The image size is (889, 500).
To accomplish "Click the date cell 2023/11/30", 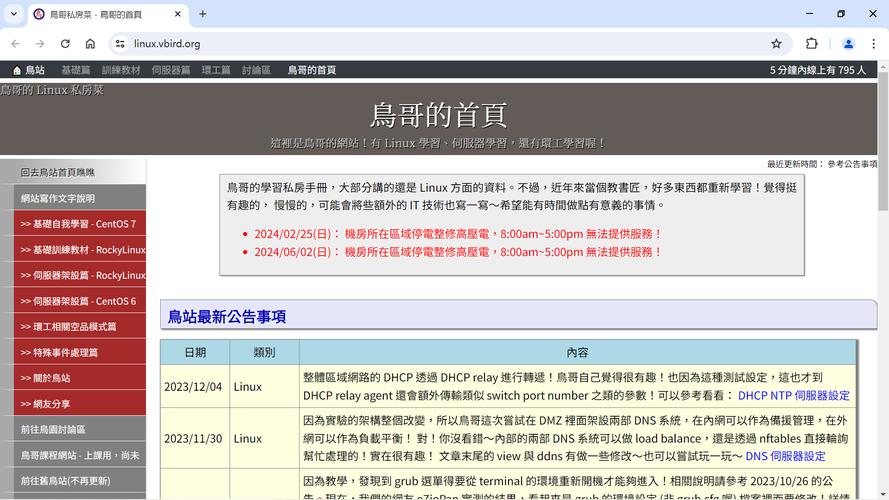I will (x=193, y=439).
